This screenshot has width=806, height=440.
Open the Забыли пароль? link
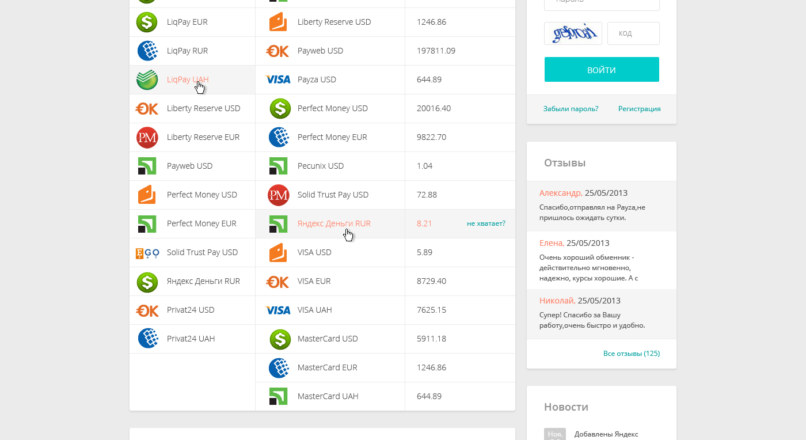tap(571, 109)
